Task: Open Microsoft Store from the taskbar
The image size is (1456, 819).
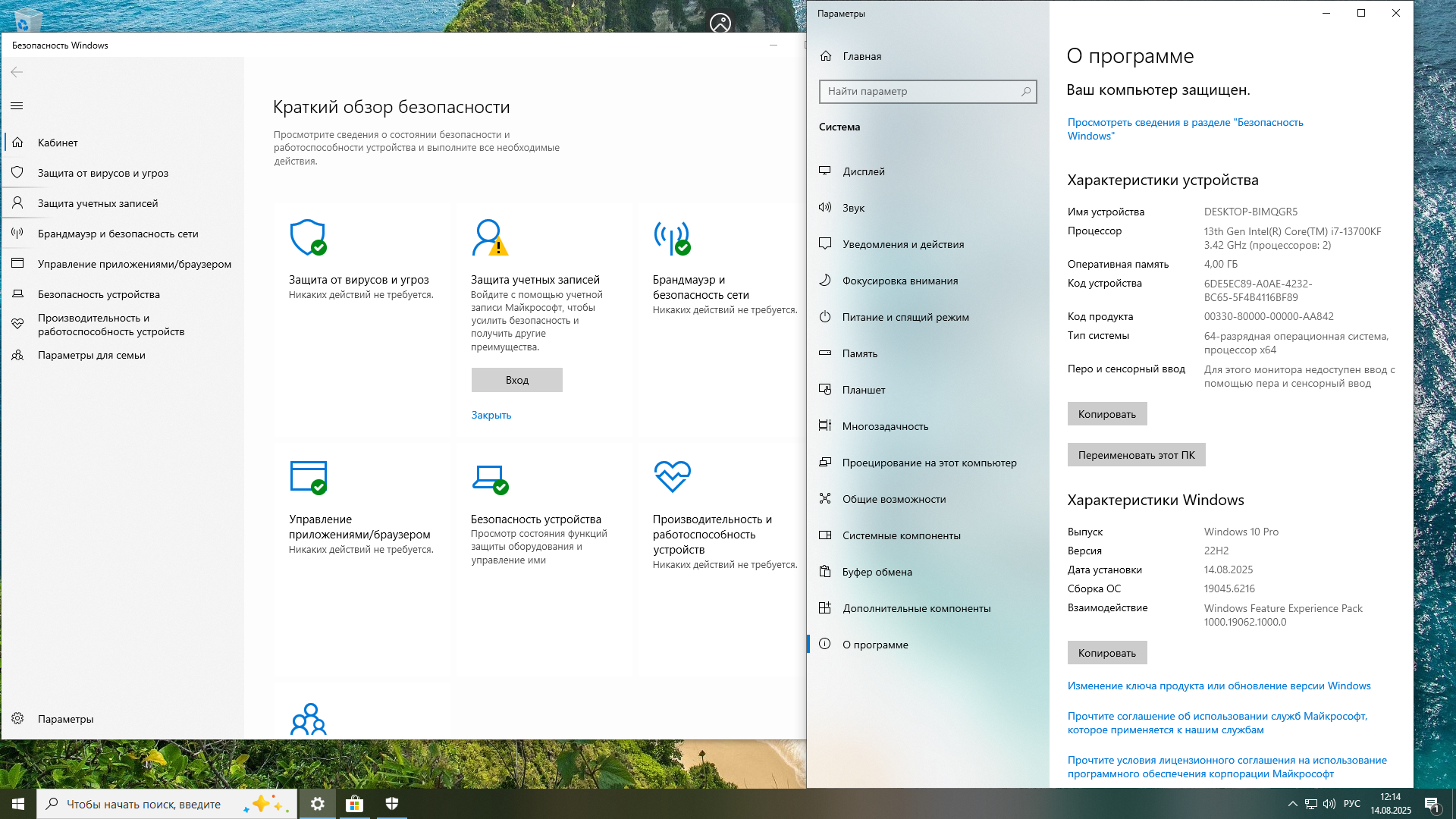Action: 354,804
